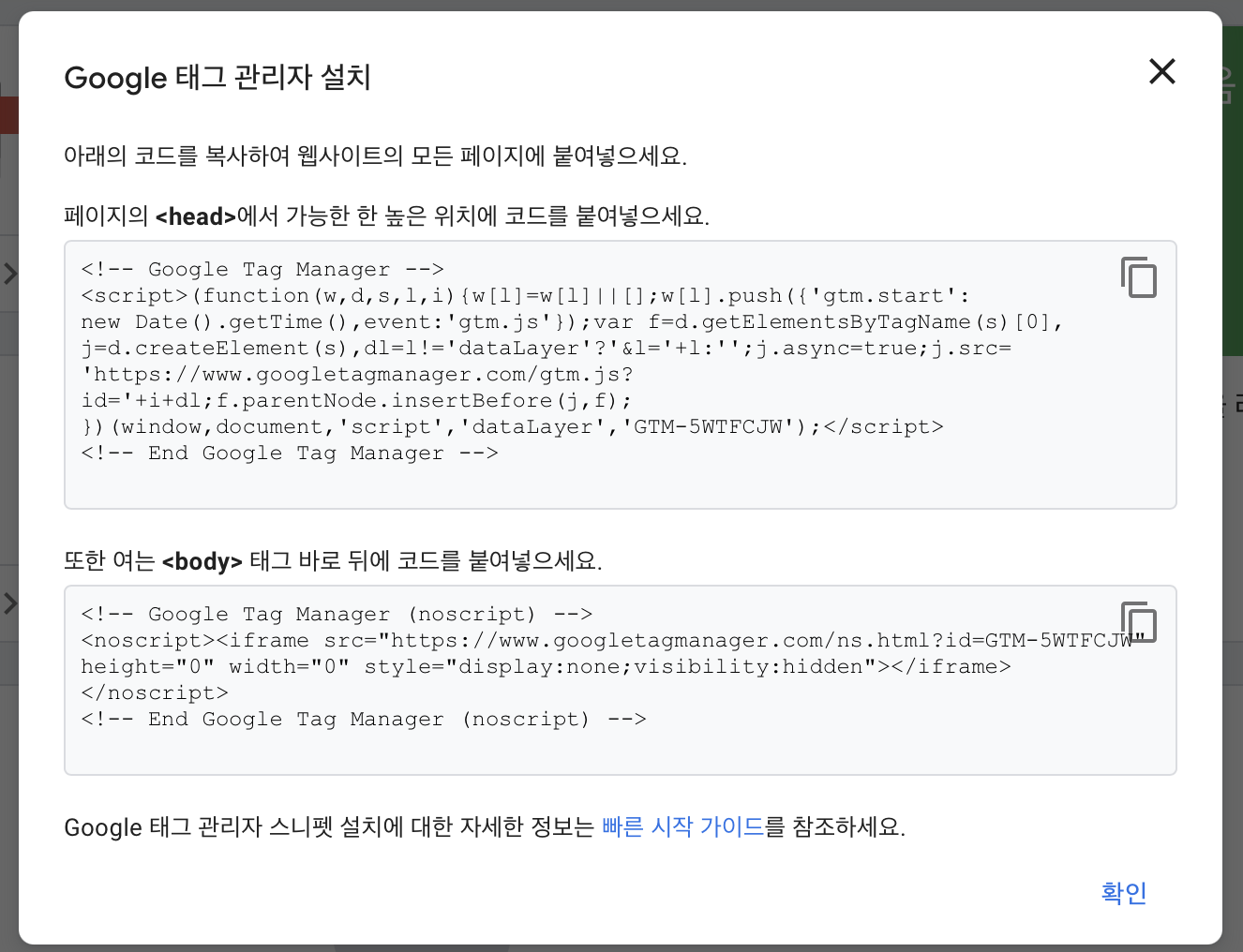The height and width of the screenshot is (952, 1243).
Task: Expand the upper sidebar chevron behind the dialog
Action: [9, 273]
